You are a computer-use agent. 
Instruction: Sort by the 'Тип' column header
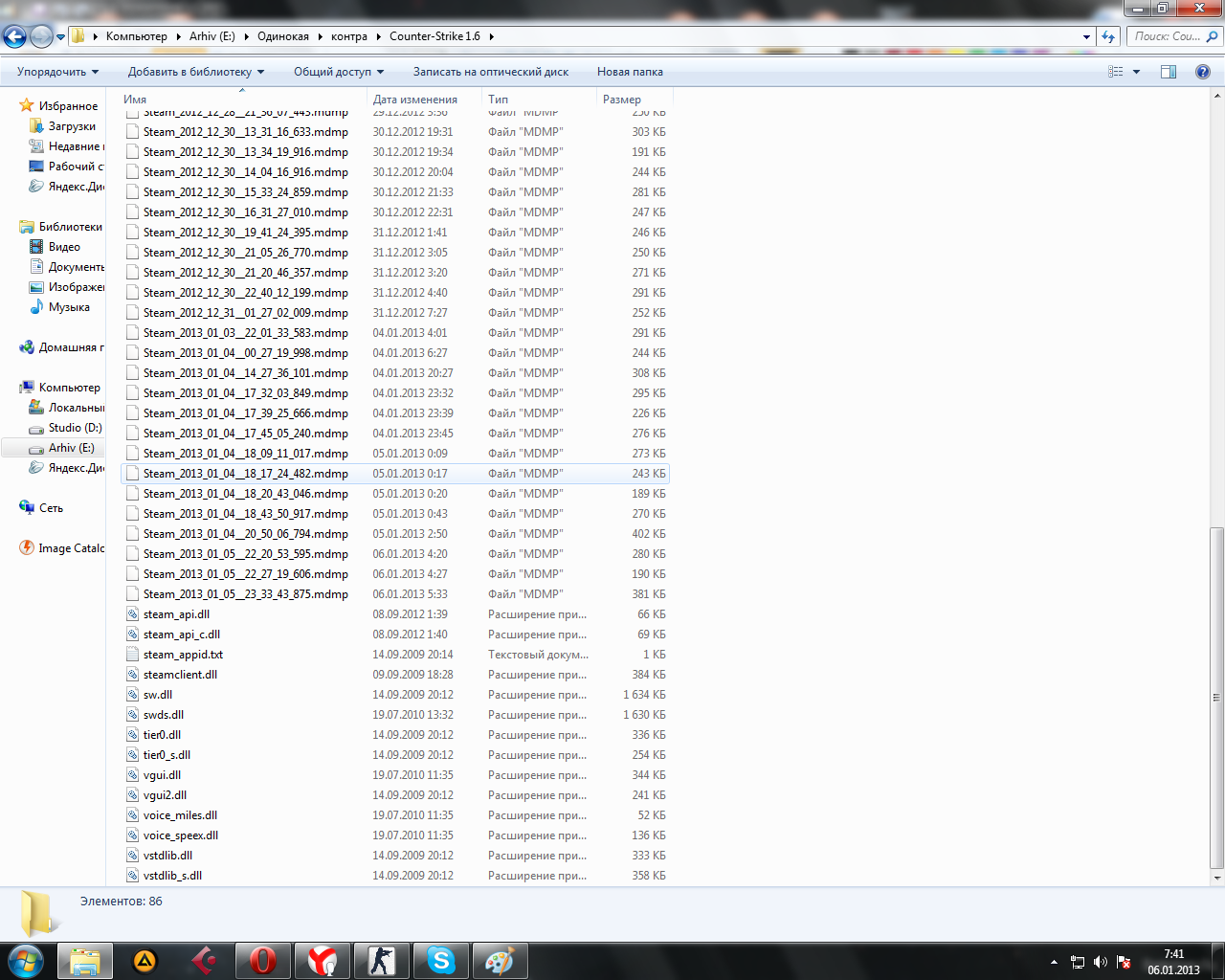coord(539,99)
